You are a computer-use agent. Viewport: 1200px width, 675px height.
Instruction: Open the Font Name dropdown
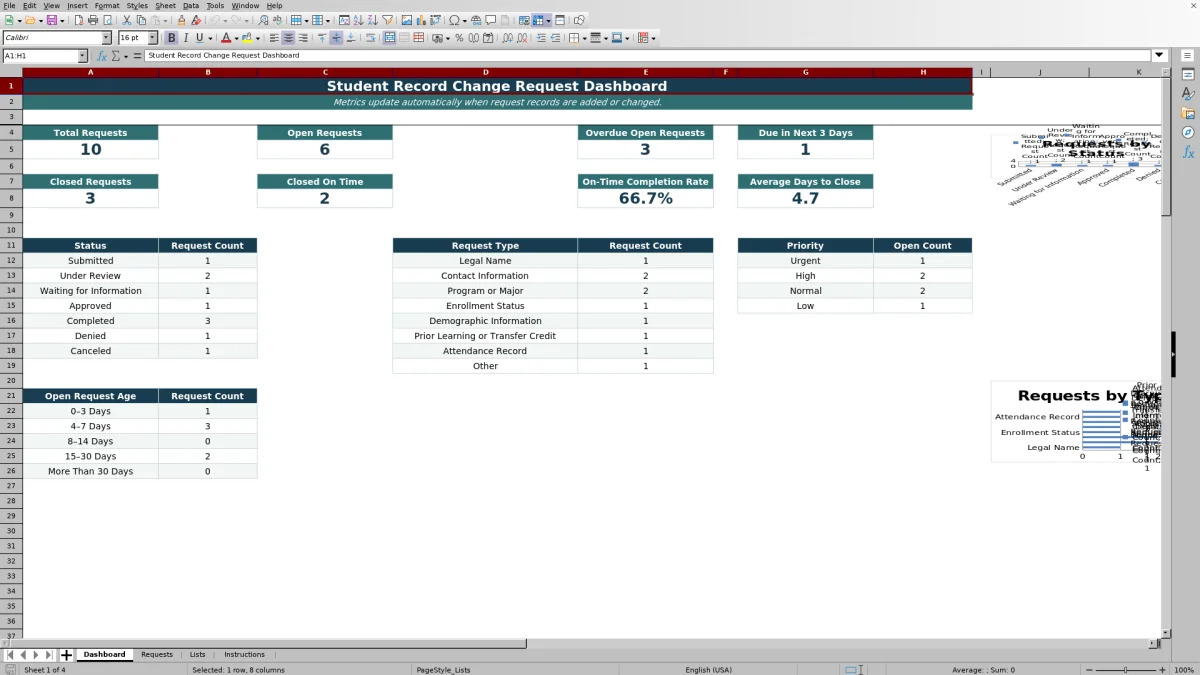(106, 38)
